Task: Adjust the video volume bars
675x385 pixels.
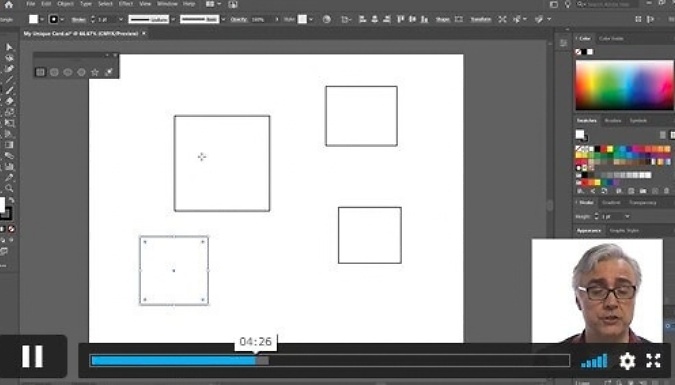Action: [x=594, y=361]
